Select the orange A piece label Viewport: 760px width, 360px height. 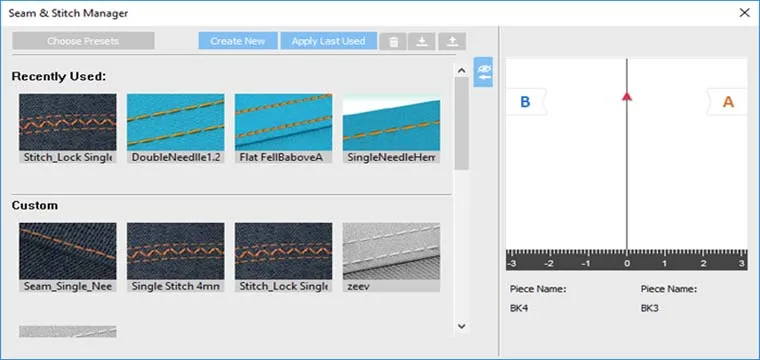pos(727,102)
